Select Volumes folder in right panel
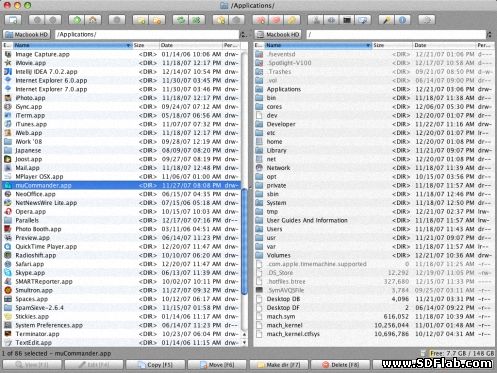497x373 pixels. pos(374,255)
